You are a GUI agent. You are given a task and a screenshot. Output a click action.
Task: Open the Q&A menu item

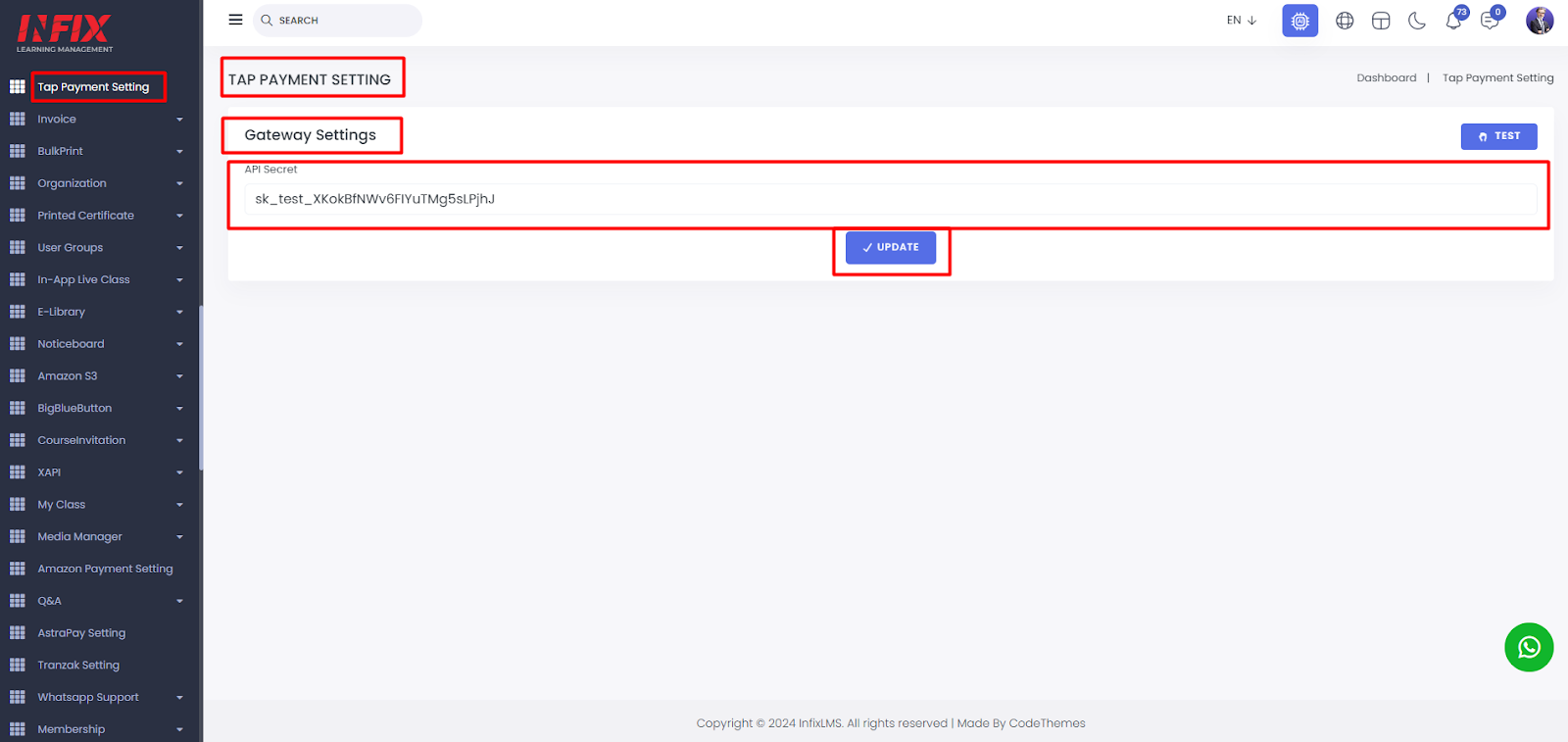click(49, 601)
